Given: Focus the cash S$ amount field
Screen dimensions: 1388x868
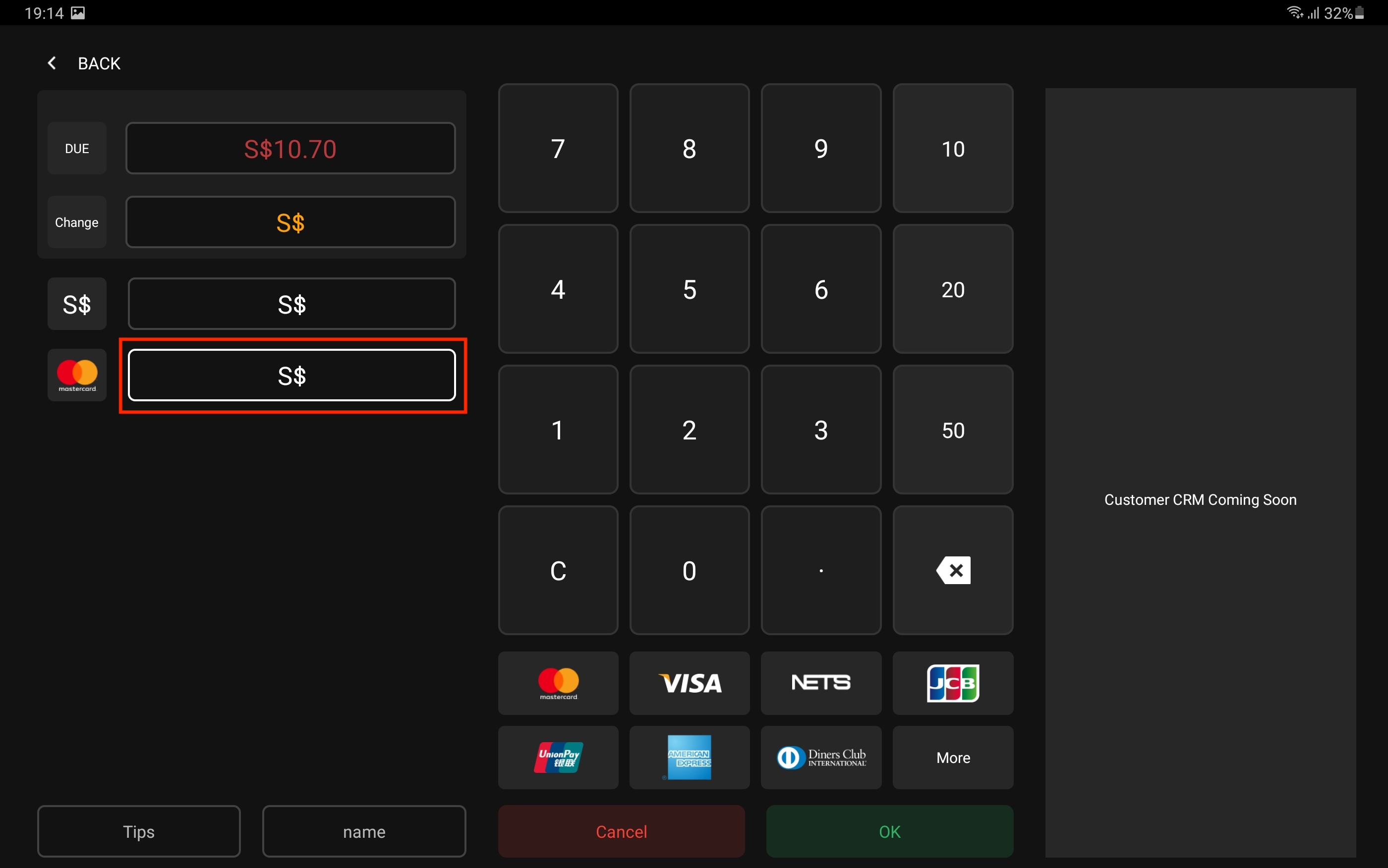Looking at the screenshot, I should 291,304.
